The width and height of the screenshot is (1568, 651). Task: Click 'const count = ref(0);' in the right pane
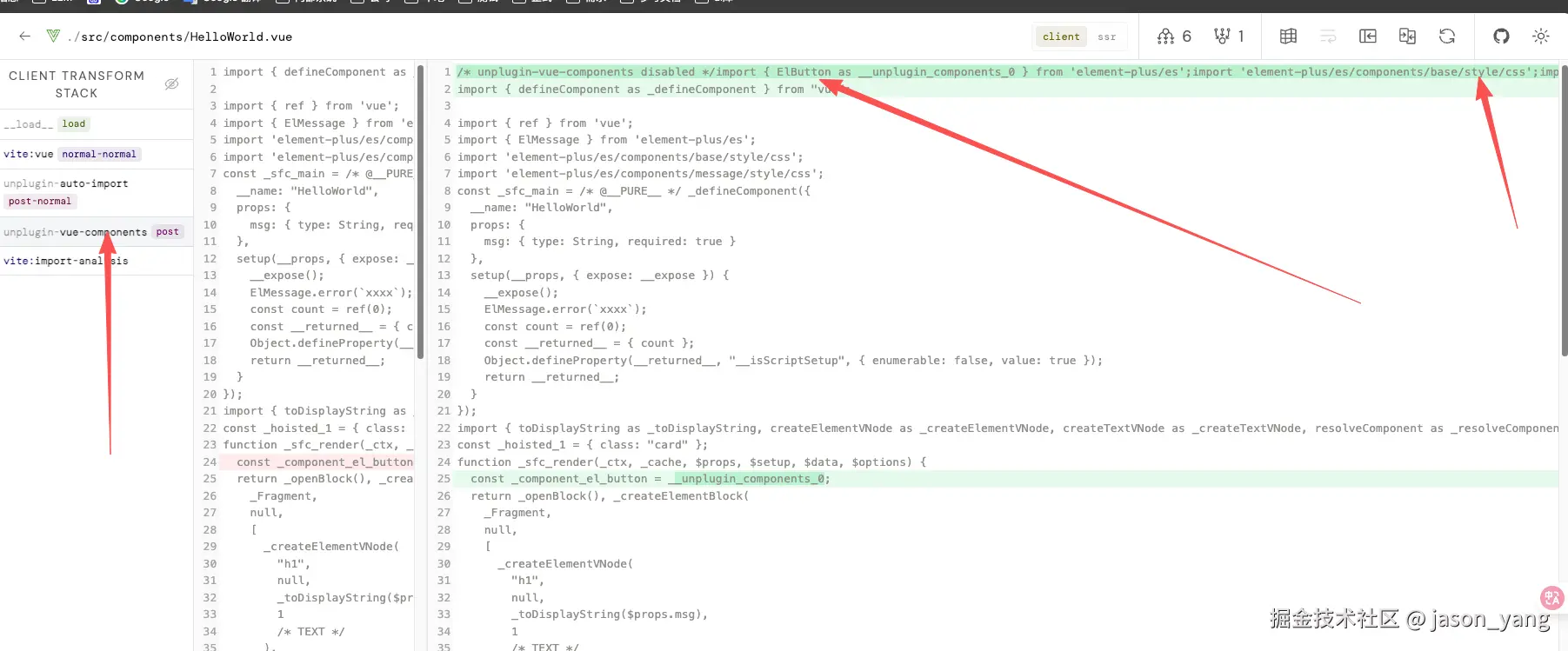(x=555, y=327)
